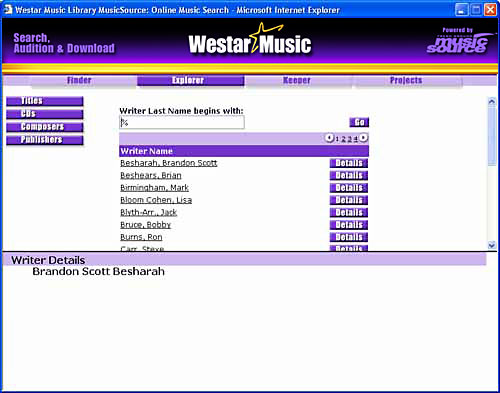Show Details for Besharah, Brandon Scott
The width and height of the screenshot is (500, 393).
click(x=349, y=163)
